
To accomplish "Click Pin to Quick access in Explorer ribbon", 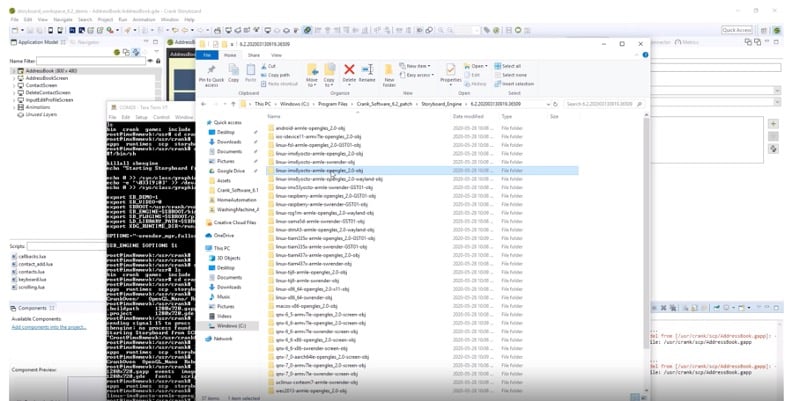I will (x=211, y=75).
